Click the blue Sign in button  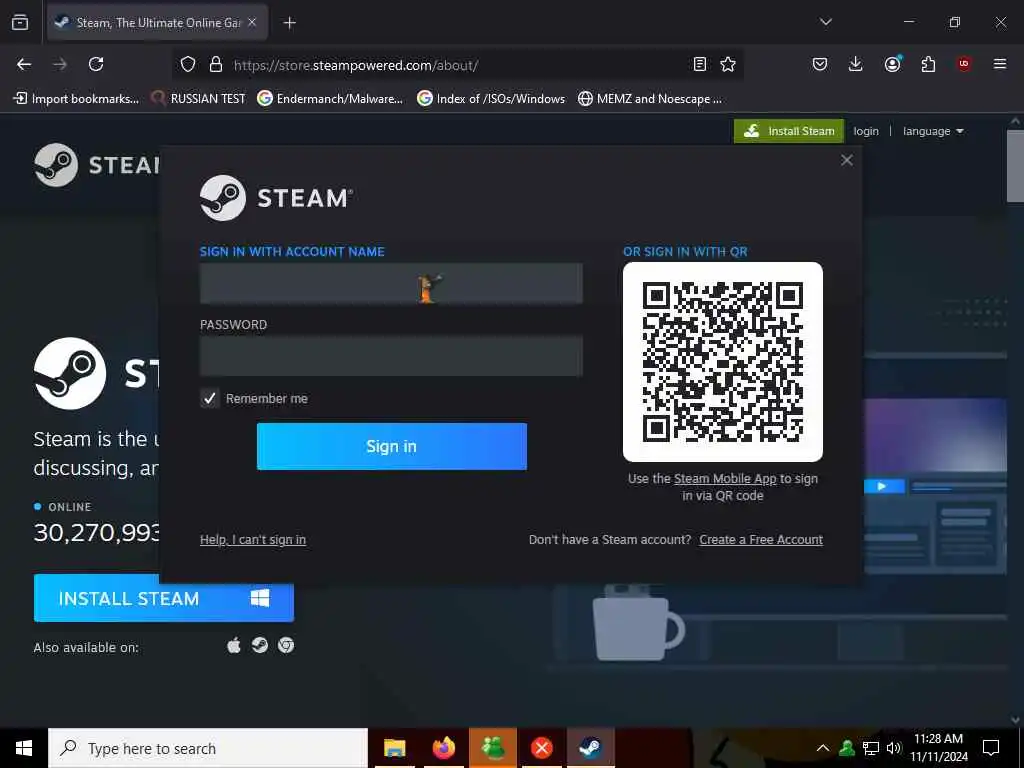[391, 446]
